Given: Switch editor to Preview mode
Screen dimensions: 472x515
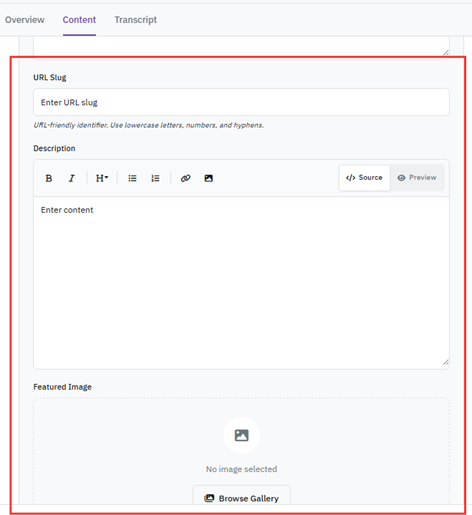Looking at the screenshot, I should point(417,178).
